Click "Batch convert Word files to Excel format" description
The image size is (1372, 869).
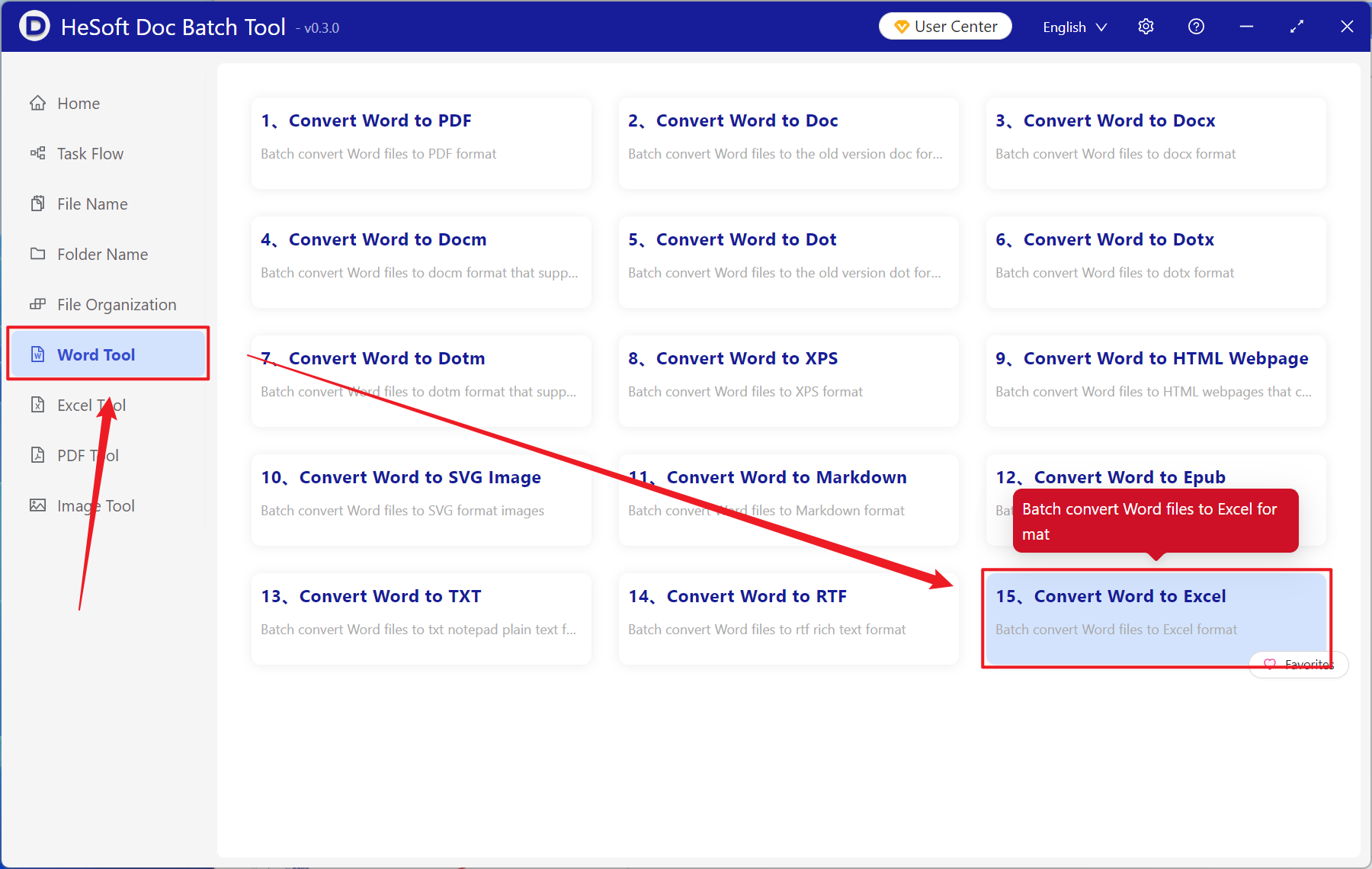coord(1116,630)
